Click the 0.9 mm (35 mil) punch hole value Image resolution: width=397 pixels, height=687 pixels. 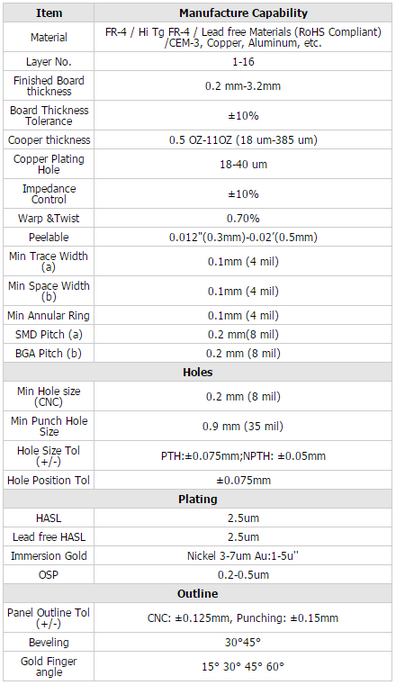[243, 426]
